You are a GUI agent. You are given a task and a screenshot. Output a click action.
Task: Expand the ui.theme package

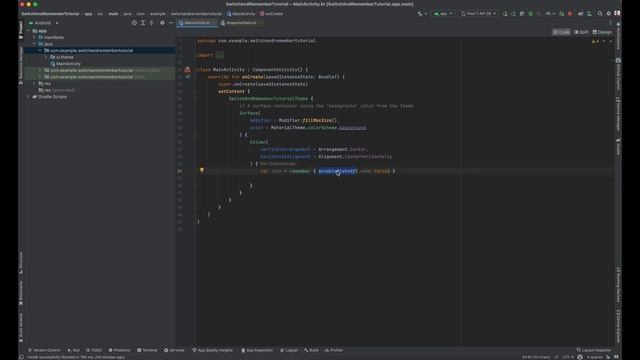coord(46,57)
